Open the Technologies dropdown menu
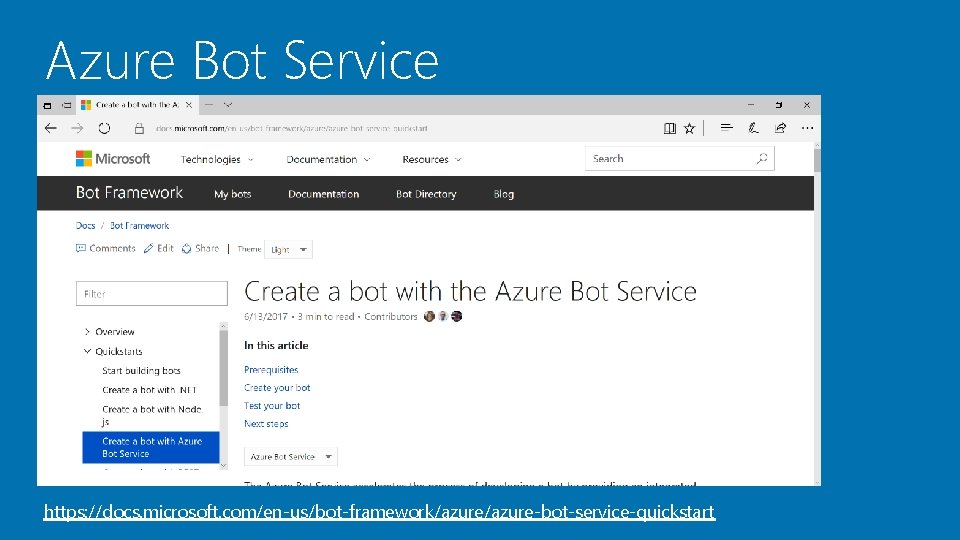 pyautogui.click(x=217, y=159)
